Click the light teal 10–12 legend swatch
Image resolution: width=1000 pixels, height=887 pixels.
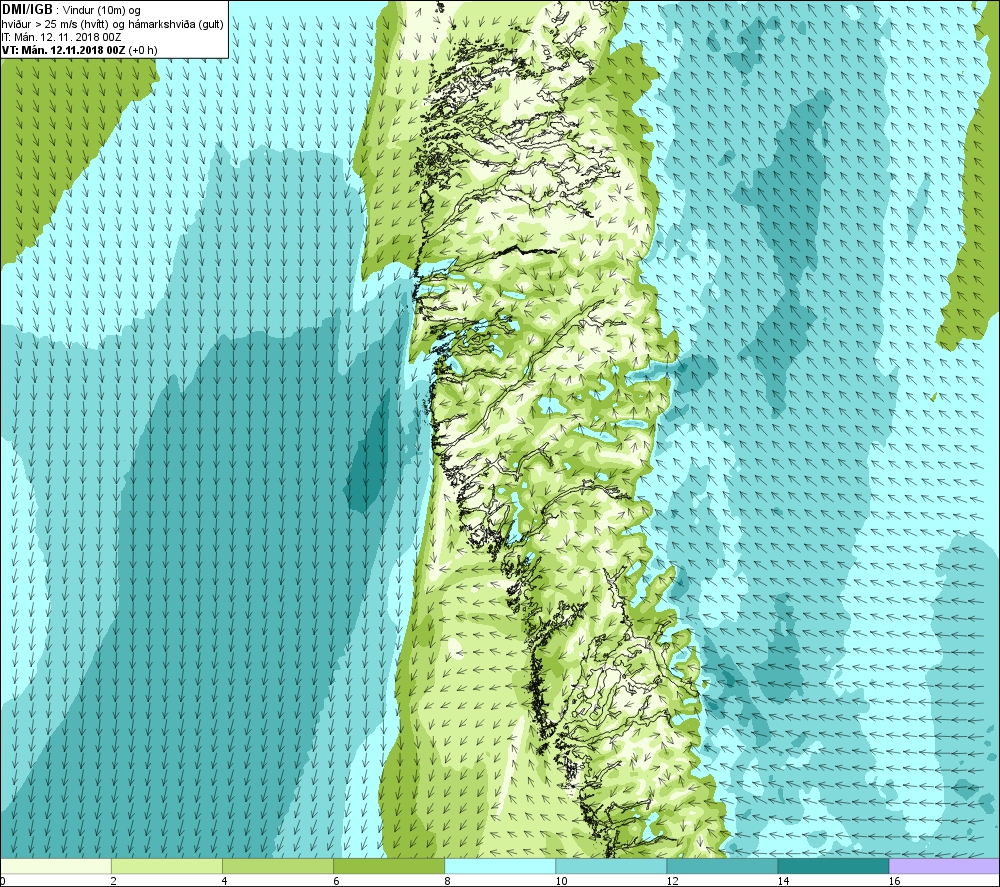[x=611, y=866]
